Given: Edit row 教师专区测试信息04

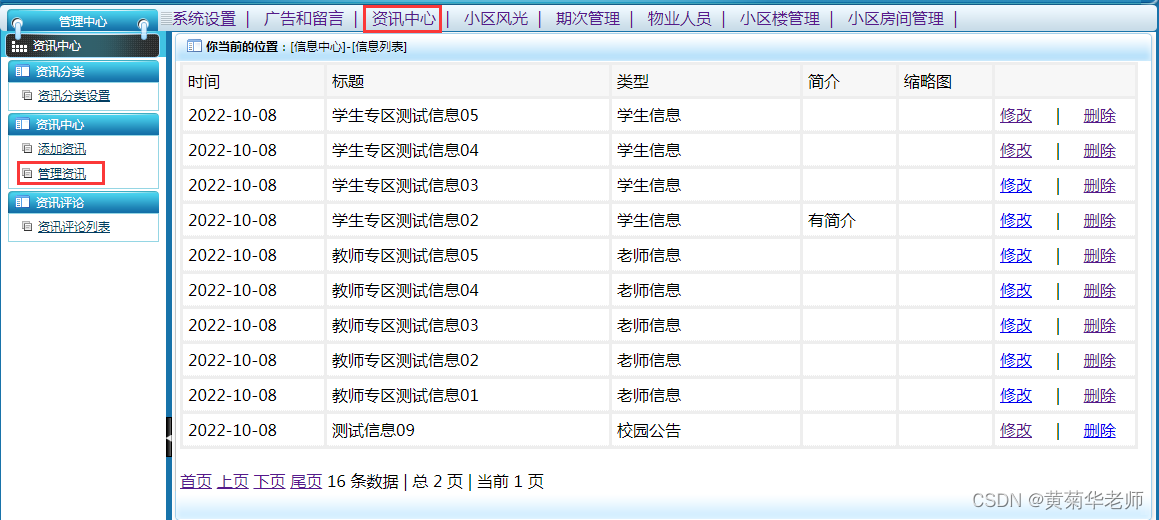Looking at the screenshot, I should [1016, 290].
